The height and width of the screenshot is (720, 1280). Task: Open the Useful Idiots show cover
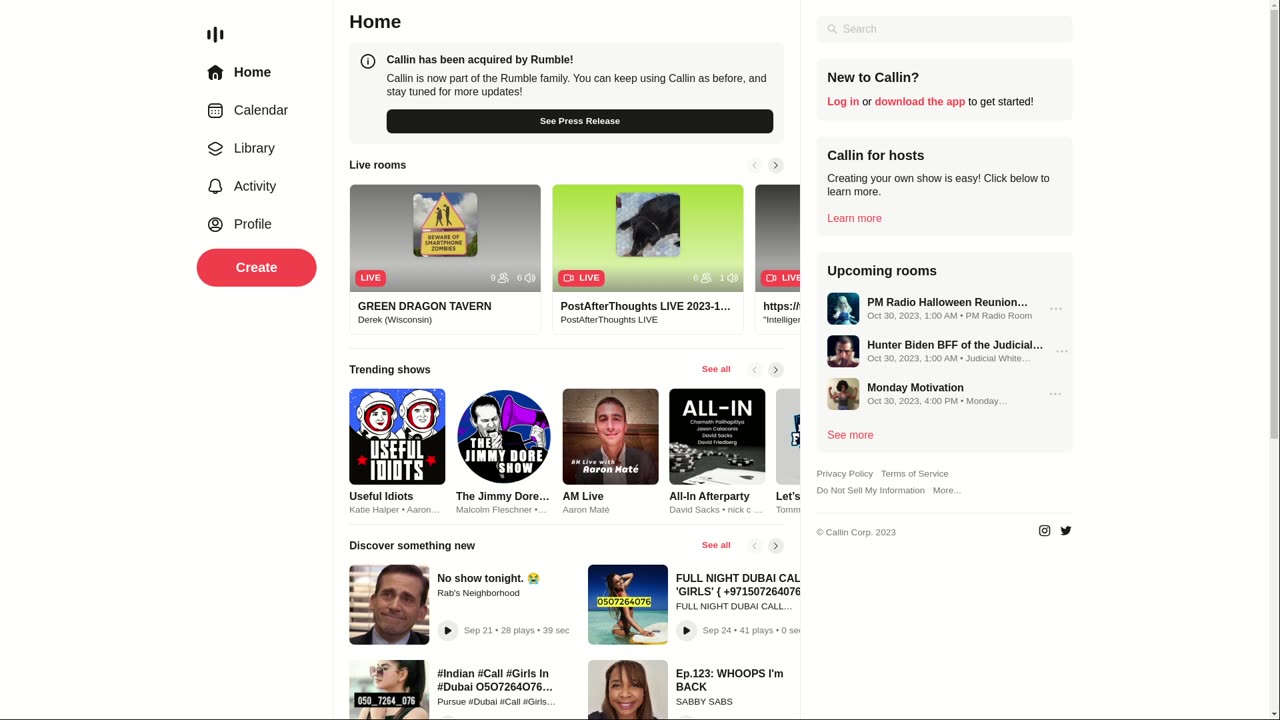click(397, 437)
